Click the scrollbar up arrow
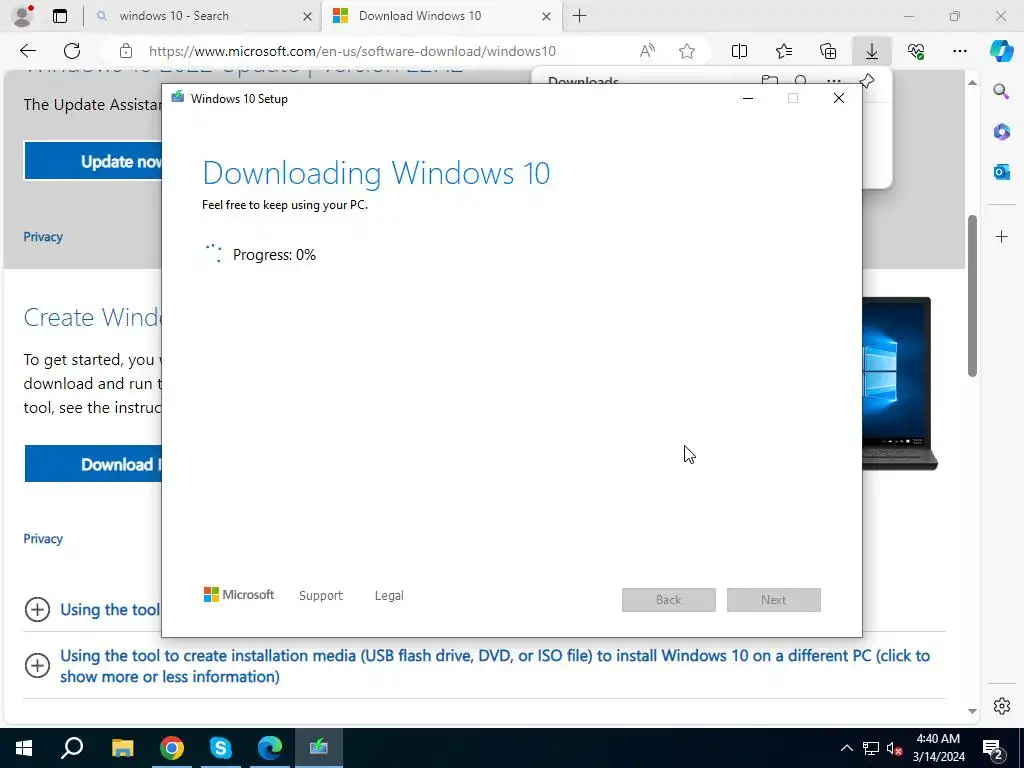 pos(972,82)
